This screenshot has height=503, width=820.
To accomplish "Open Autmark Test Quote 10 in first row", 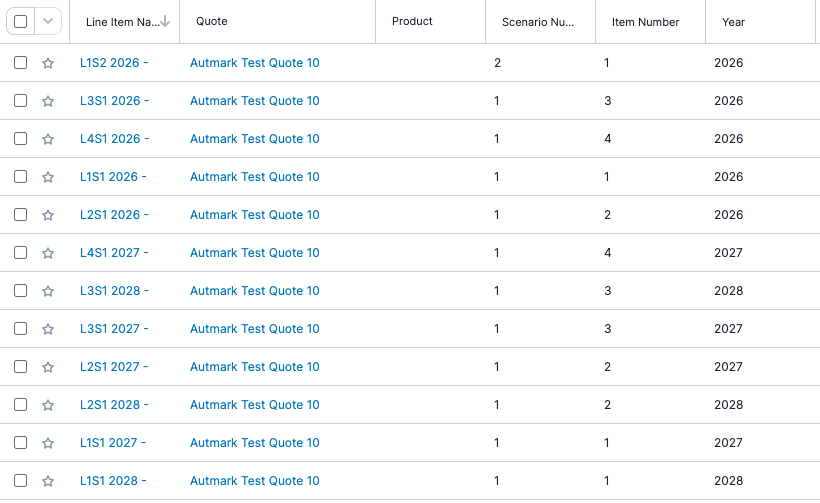I will point(254,63).
